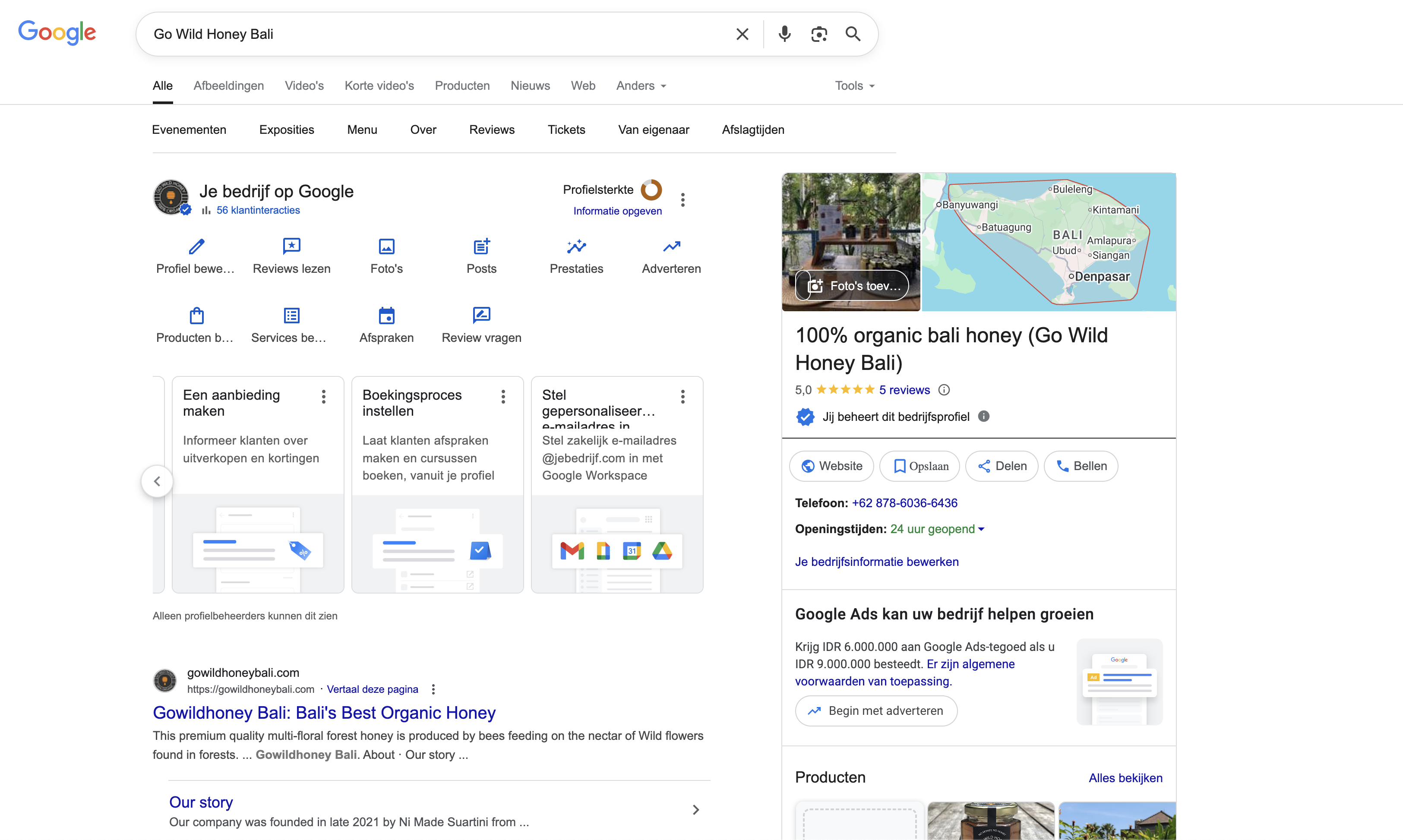
Task: Open Services bewerken list icon
Action: (x=291, y=315)
